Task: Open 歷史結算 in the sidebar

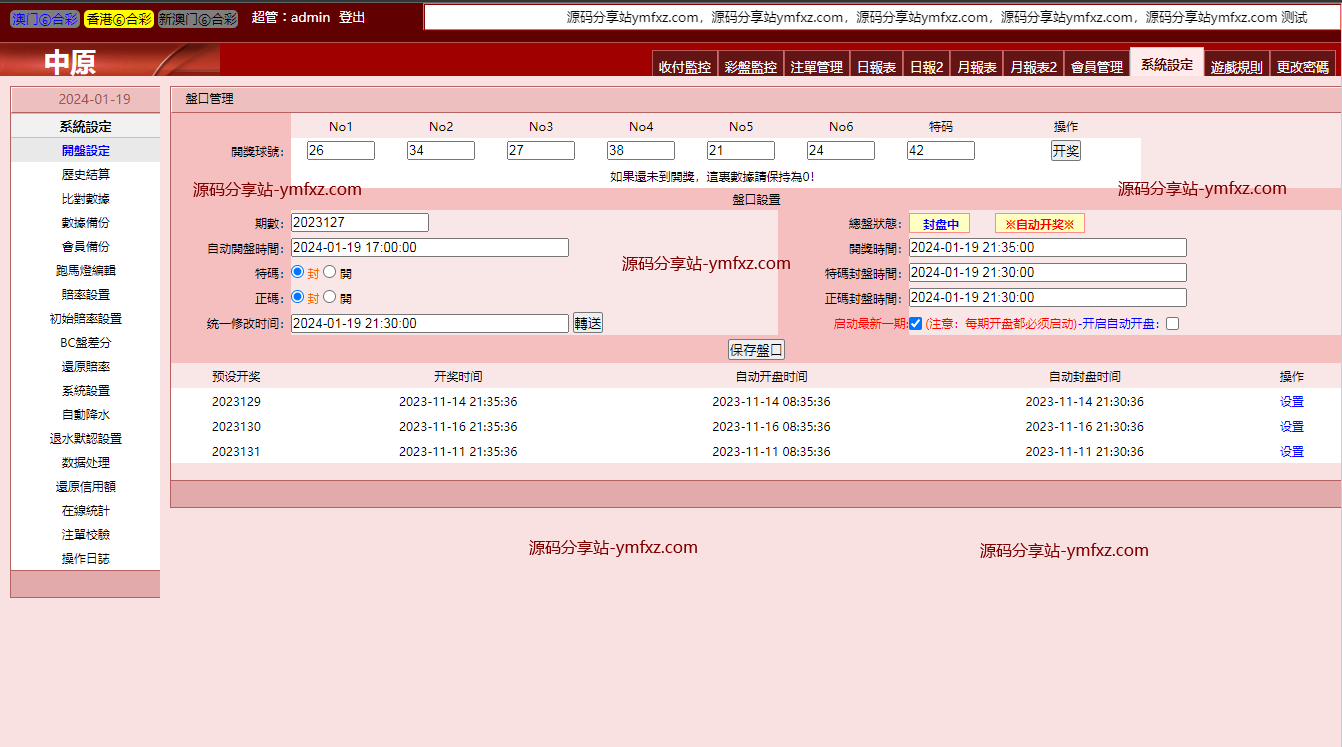Action: pyautogui.click(x=85, y=175)
